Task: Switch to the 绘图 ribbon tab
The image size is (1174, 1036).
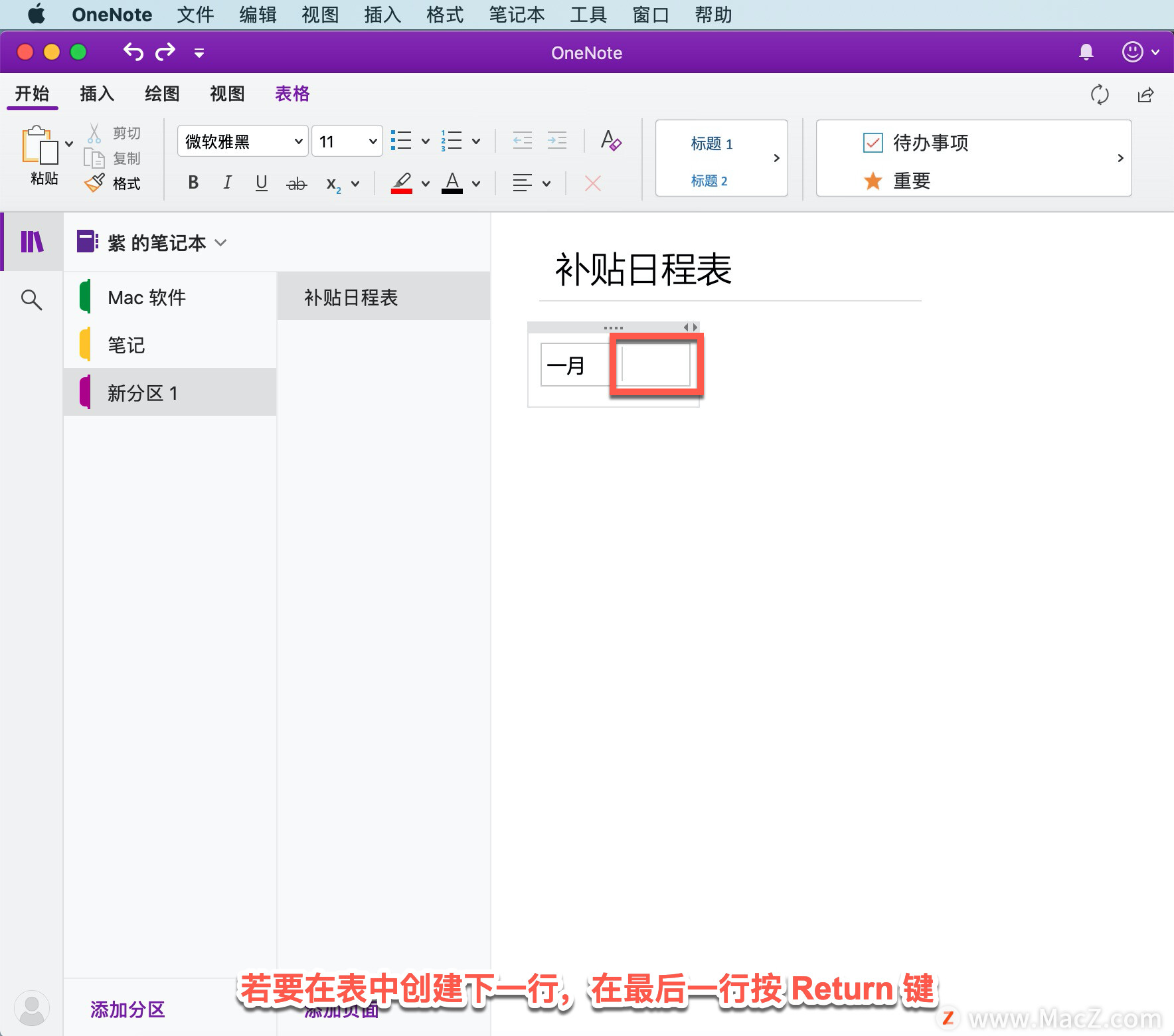Action: pos(162,94)
